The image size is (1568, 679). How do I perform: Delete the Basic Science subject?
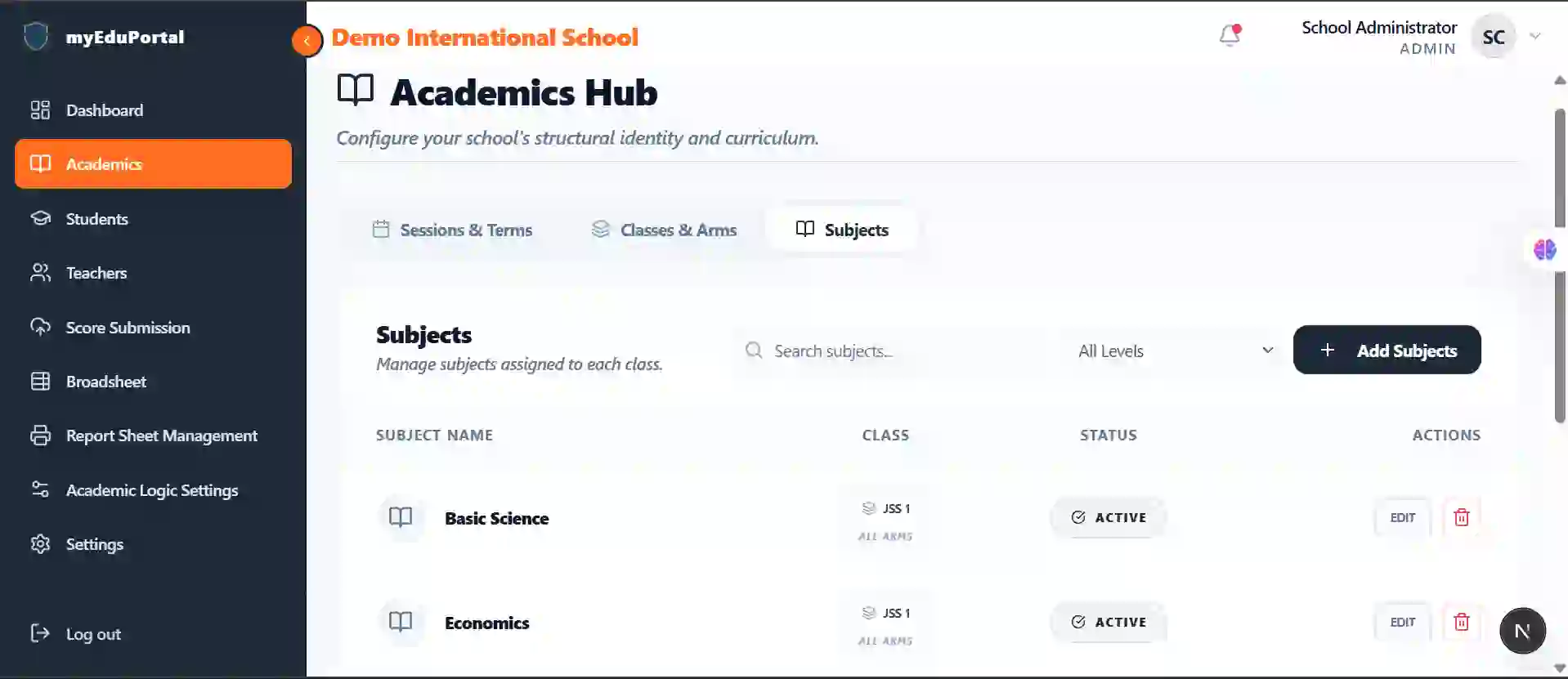(1461, 517)
